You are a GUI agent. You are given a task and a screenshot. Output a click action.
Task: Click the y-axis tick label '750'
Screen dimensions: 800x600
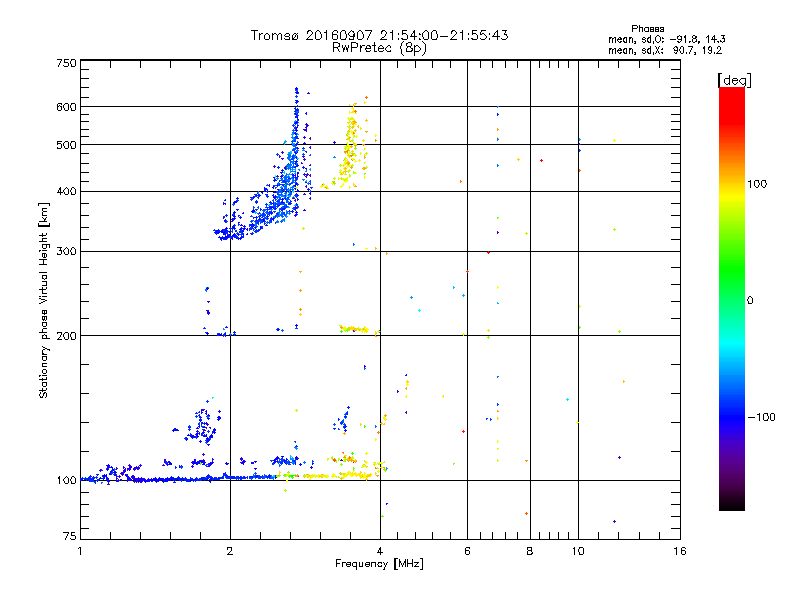[x=66, y=63]
